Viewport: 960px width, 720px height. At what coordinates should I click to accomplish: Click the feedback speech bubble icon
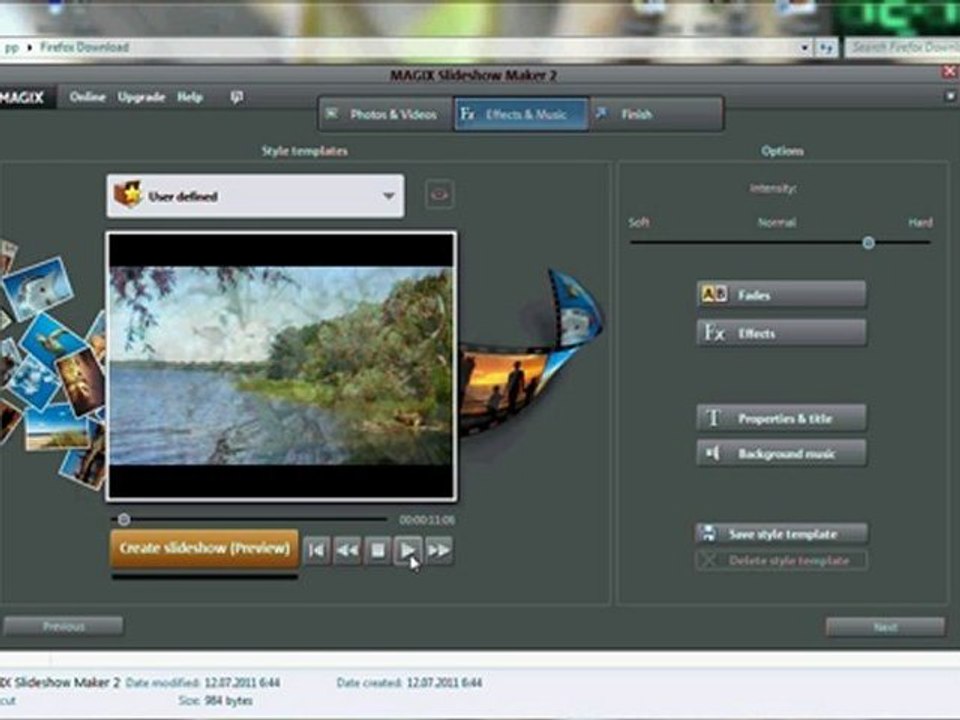(x=237, y=97)
